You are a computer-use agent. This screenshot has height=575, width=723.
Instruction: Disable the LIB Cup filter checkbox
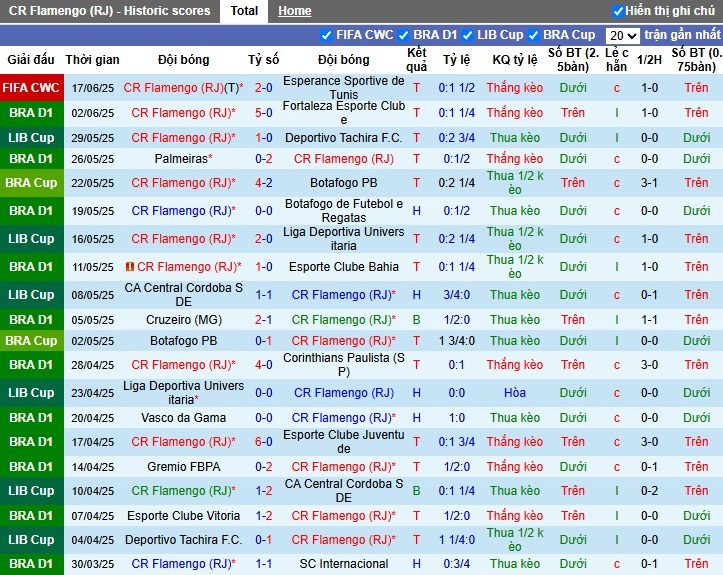coord(467,36)
